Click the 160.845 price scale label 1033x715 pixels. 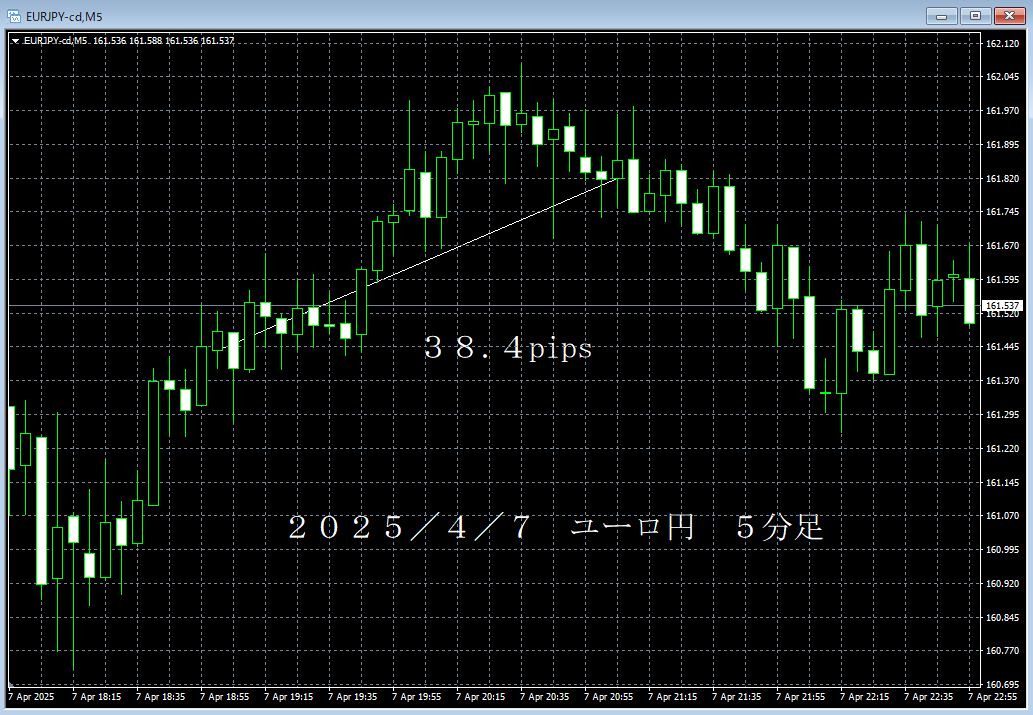point(1002,617)
